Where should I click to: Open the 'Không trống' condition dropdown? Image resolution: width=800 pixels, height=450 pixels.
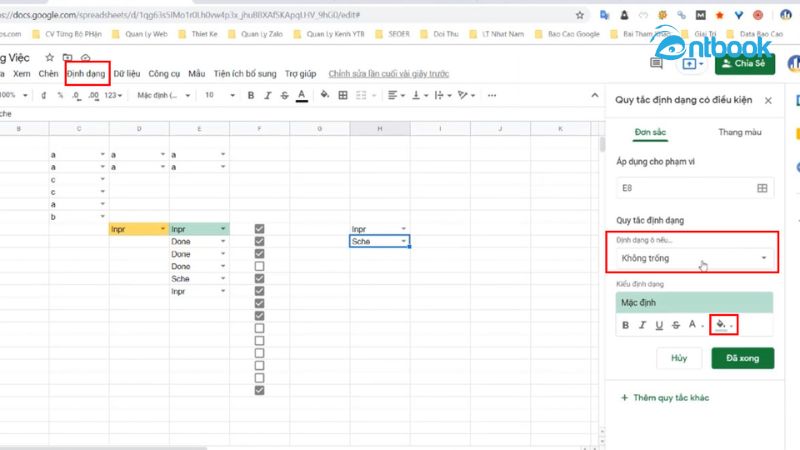[x=692, y=258]
